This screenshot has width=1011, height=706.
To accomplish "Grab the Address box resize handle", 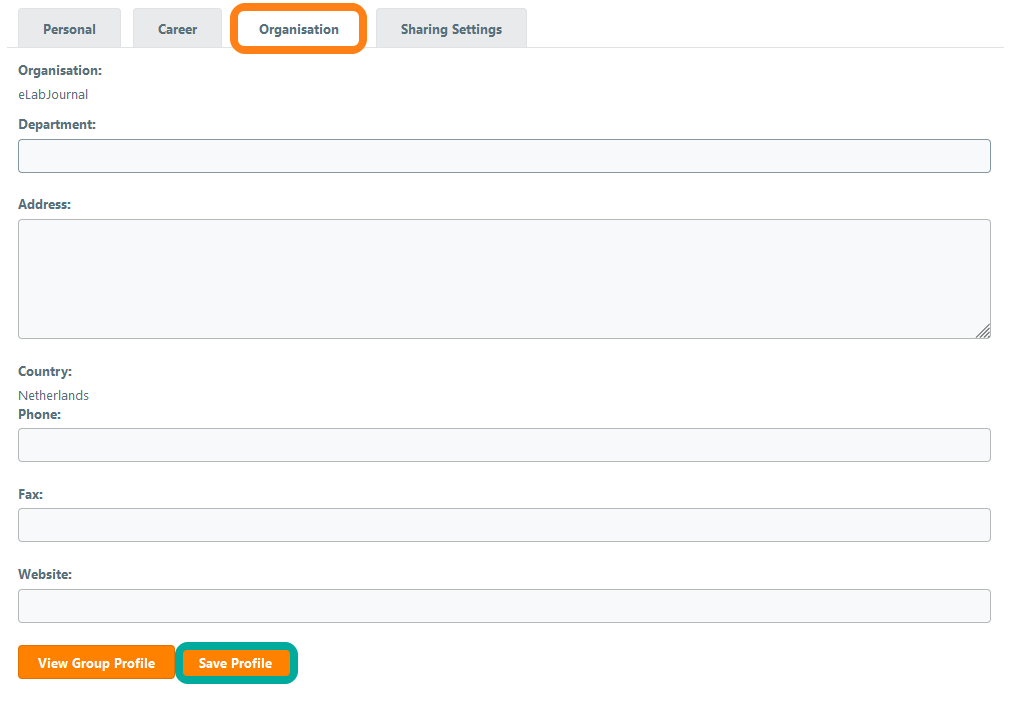I will [983, 331].
